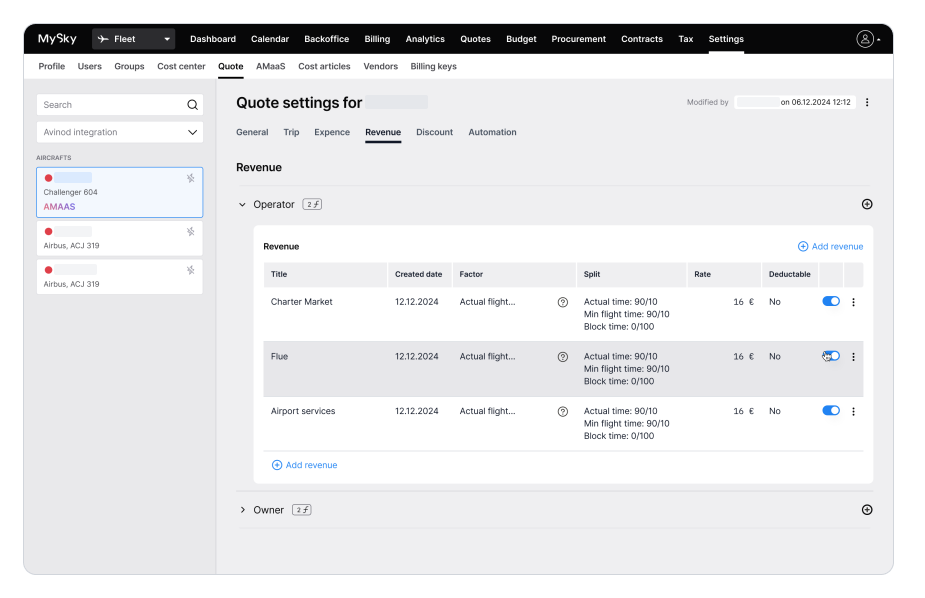Click Add revenue link below the table
Image resolution: width=925 pixels, height=598 pixels.
[x=305, y=465]
